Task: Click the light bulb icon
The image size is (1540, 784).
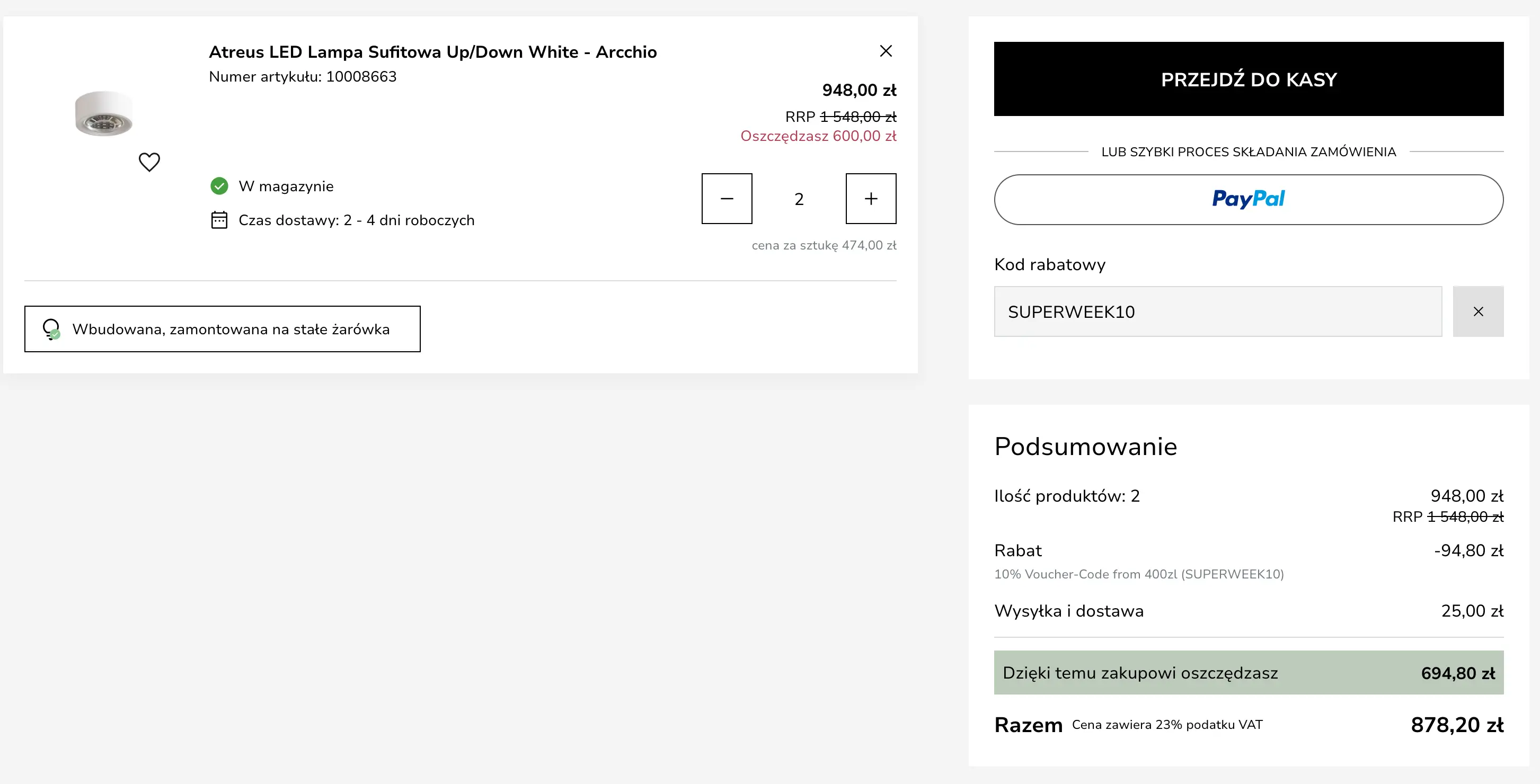Action: coord(51,329)
